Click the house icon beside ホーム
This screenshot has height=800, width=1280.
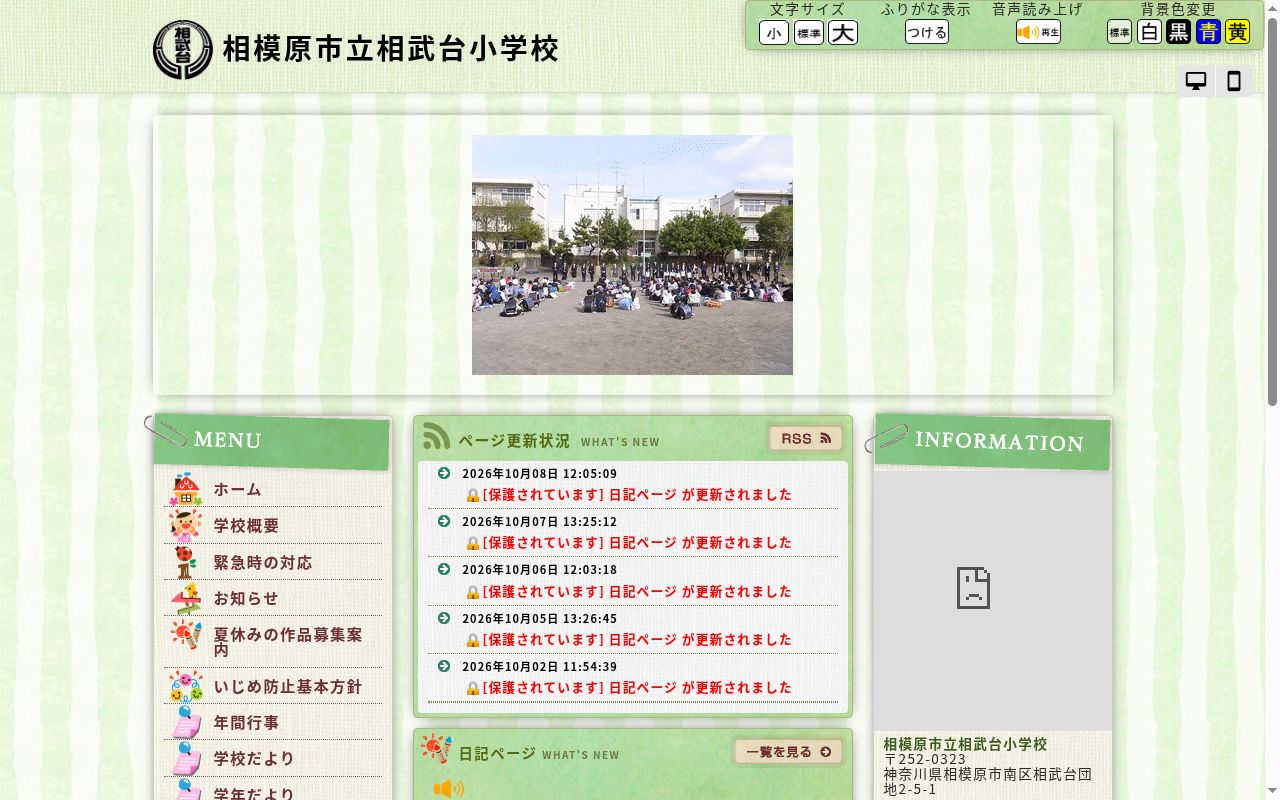(x=186, y=489)
